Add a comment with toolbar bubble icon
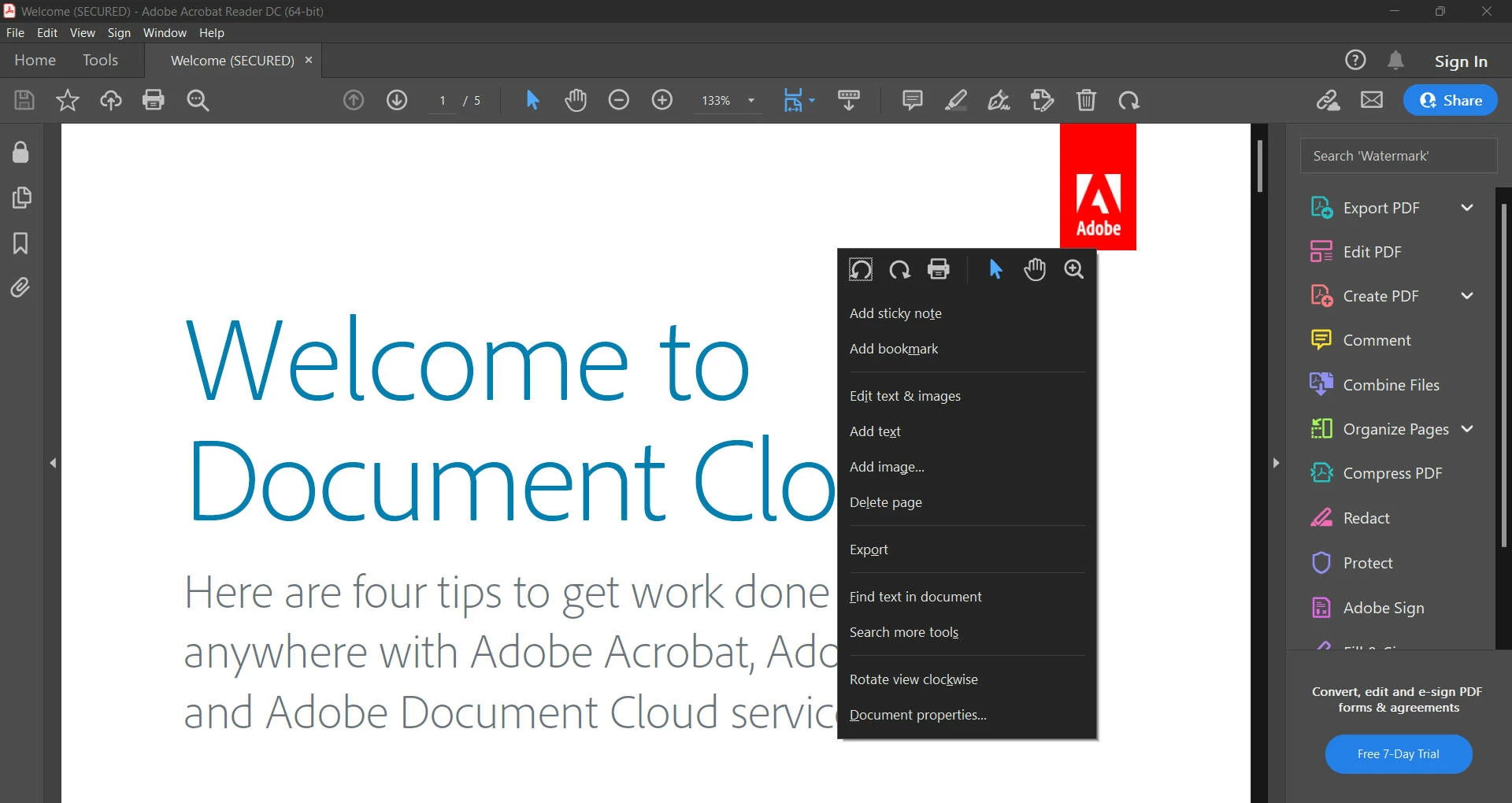The width and height of the screenshot is (1512, 803). tap(913, 100)
